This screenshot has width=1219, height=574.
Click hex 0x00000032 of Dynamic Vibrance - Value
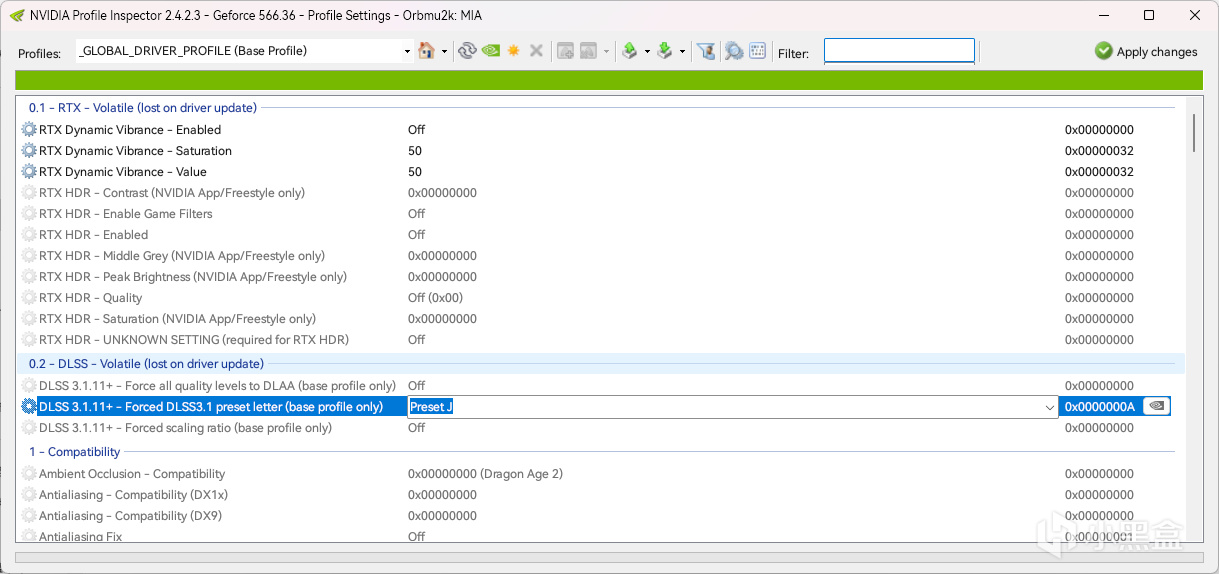coord(1099,172)
